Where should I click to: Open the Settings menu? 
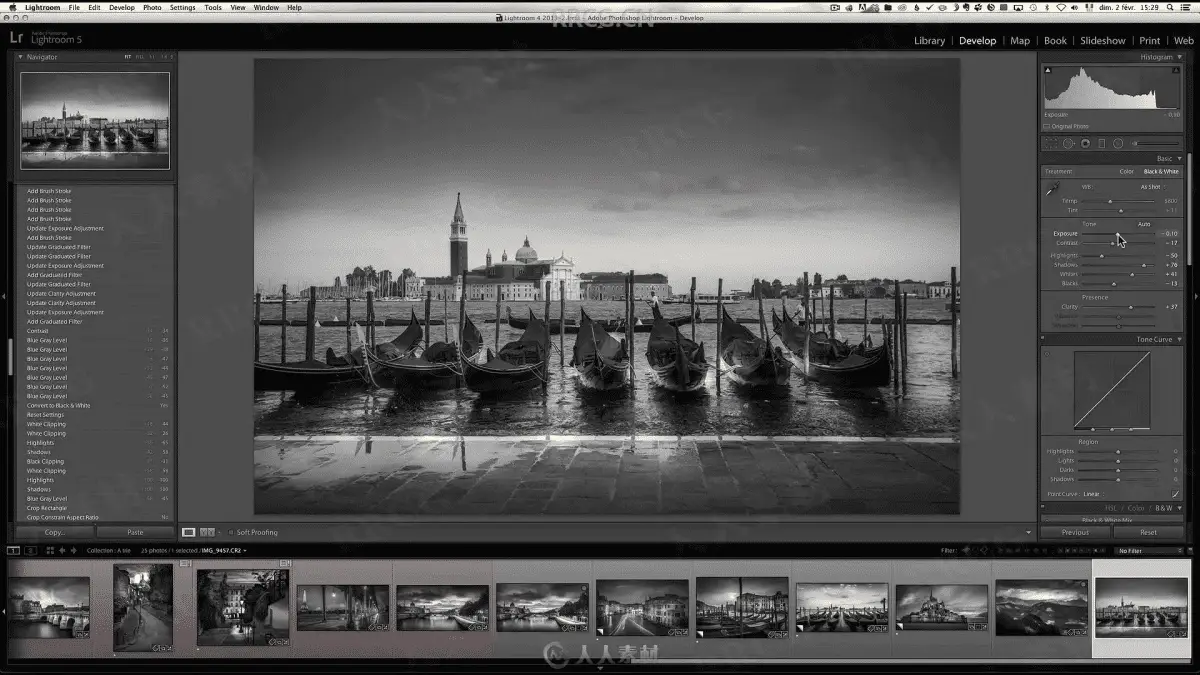pos(183,7)
